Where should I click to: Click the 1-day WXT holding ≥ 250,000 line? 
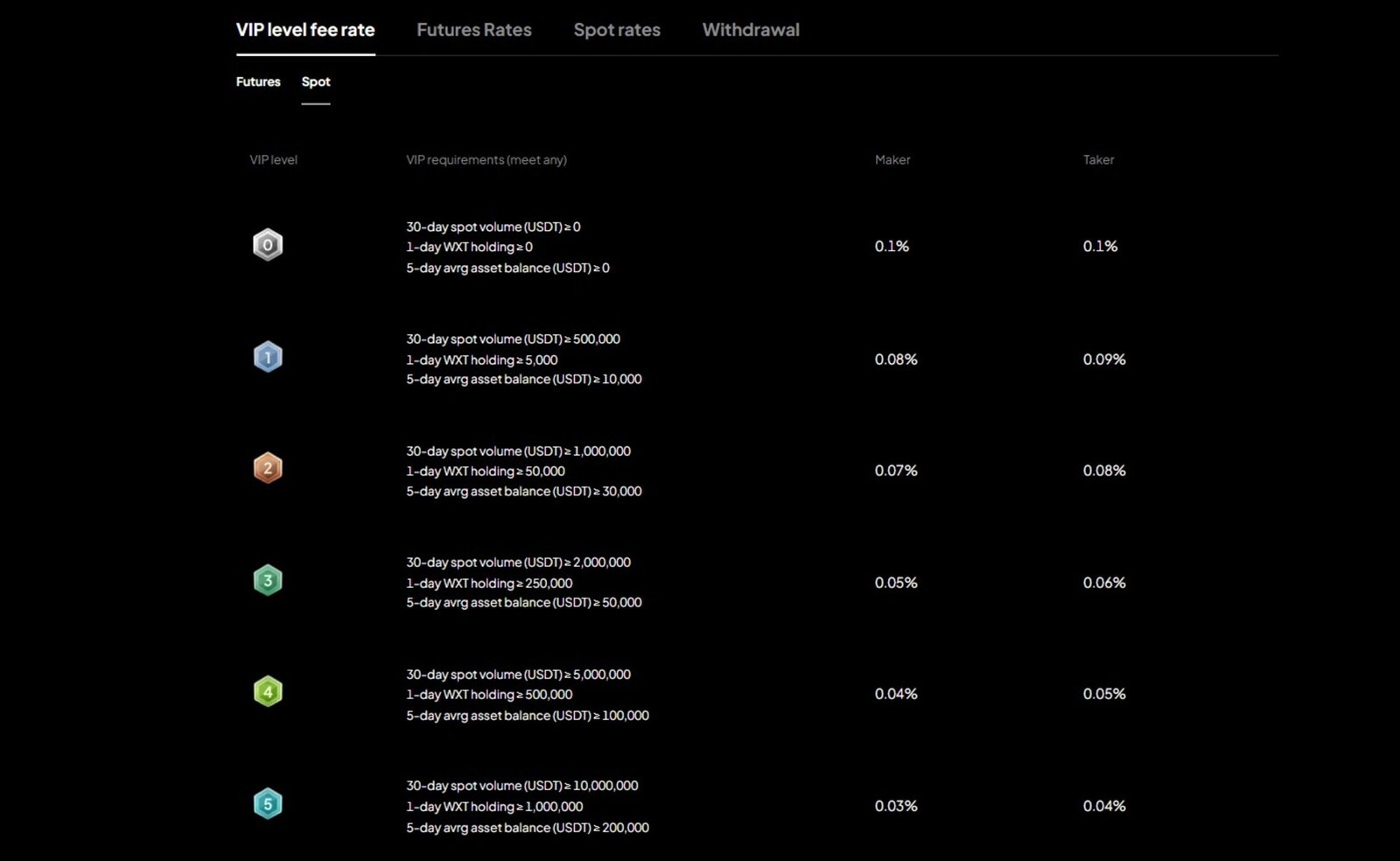pos(489,583)
